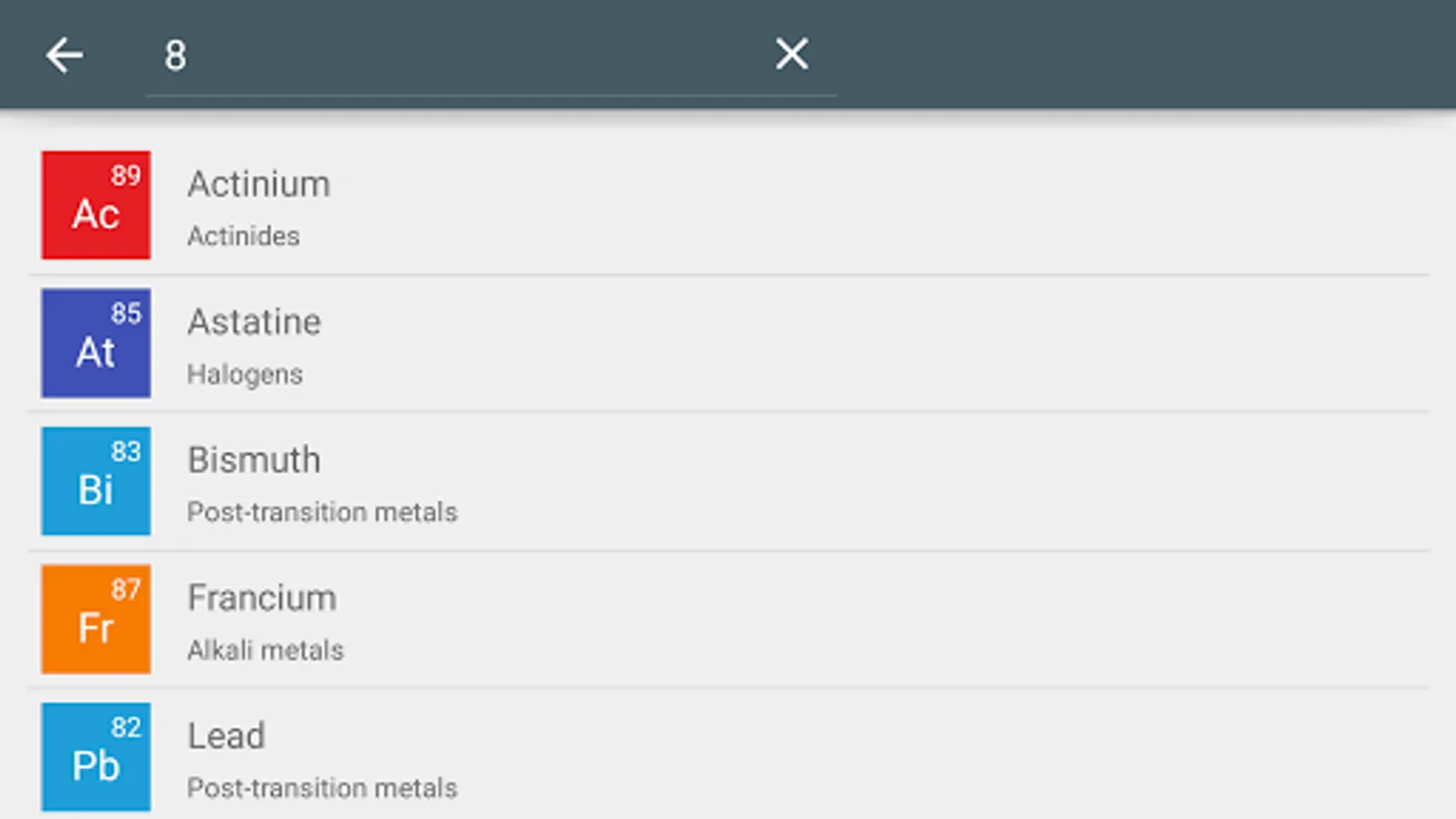Click the Halogens category label

245,374
